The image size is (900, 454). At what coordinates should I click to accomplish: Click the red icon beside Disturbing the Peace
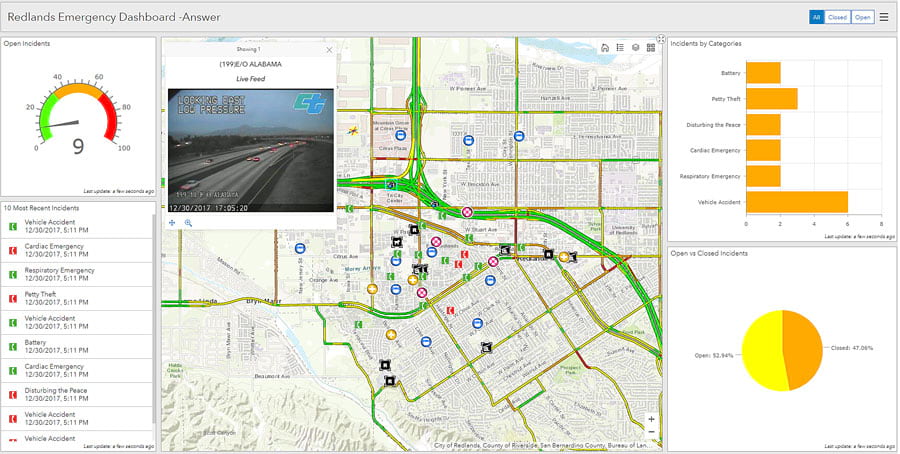(x=13, y=395)
